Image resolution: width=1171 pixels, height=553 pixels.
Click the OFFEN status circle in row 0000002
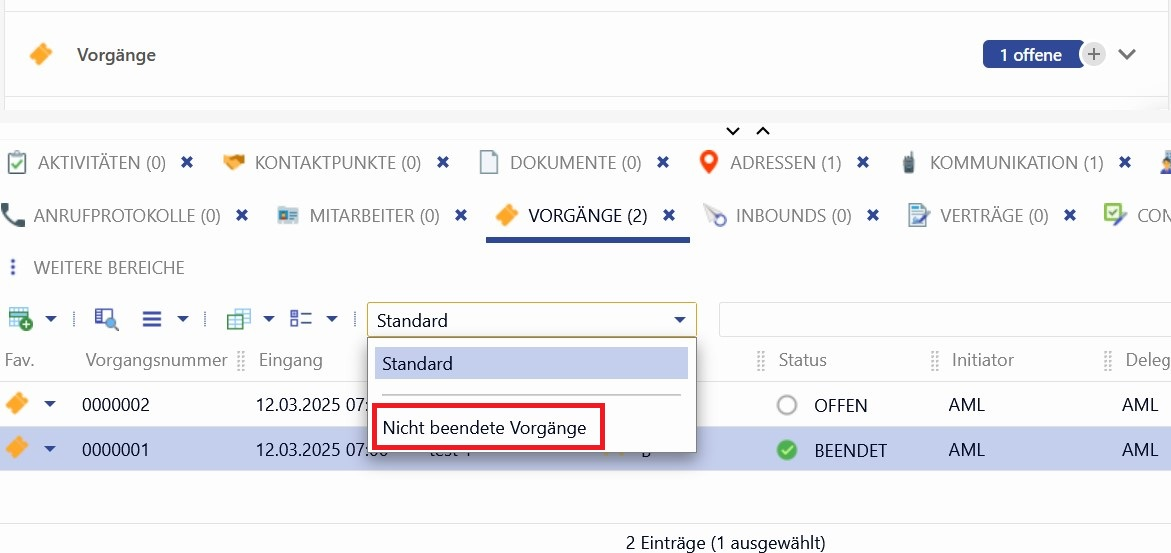(787, 406)
